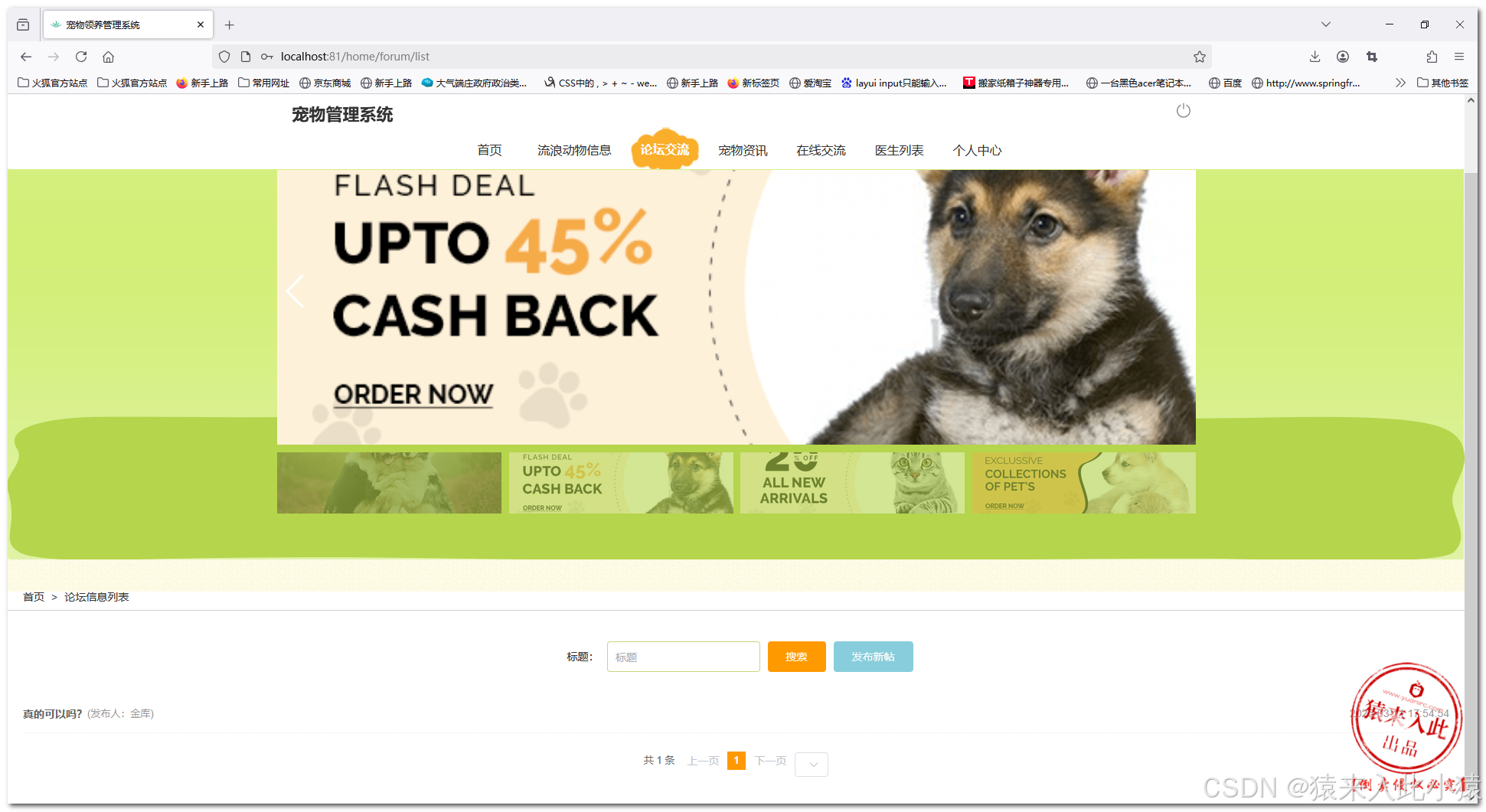Select the ALL NEW ARRIVALS thumbnail
The image size is (1486, 812).
[x=852, y=483]
